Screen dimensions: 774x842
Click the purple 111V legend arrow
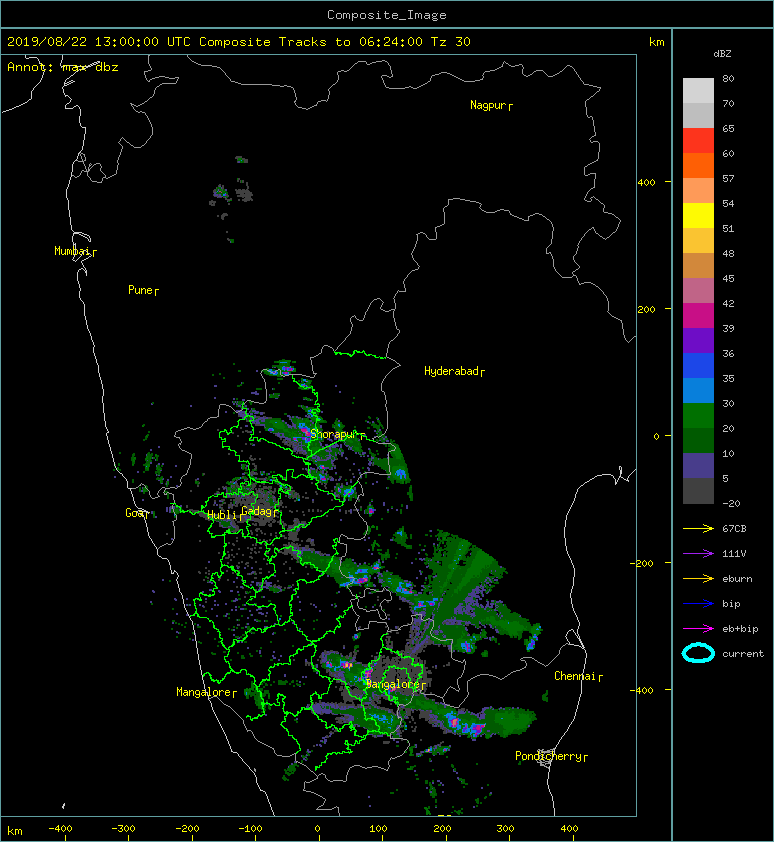click(698, 554)
